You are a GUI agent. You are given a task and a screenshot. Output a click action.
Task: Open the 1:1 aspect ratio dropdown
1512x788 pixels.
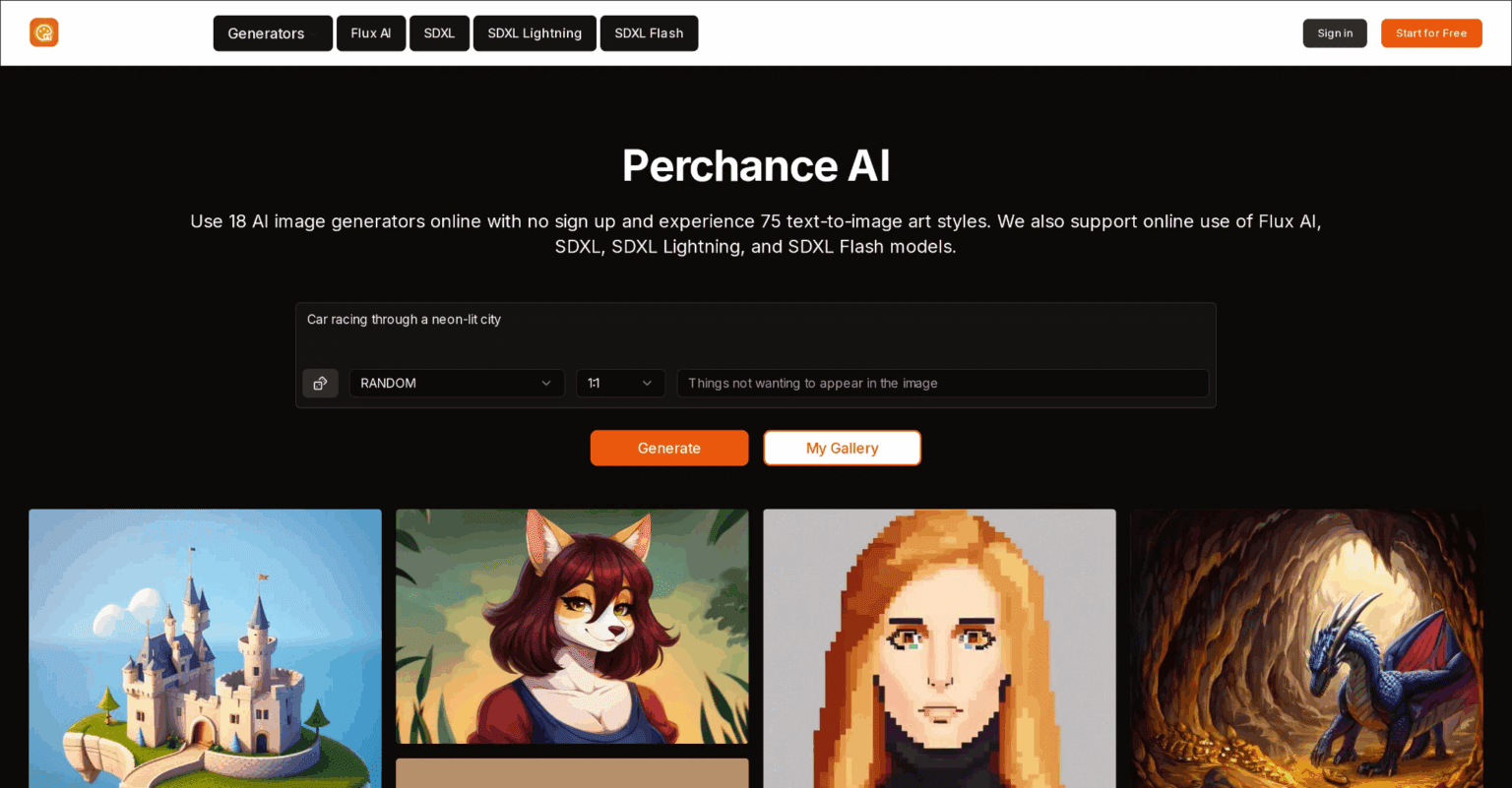tap(620, 383)
